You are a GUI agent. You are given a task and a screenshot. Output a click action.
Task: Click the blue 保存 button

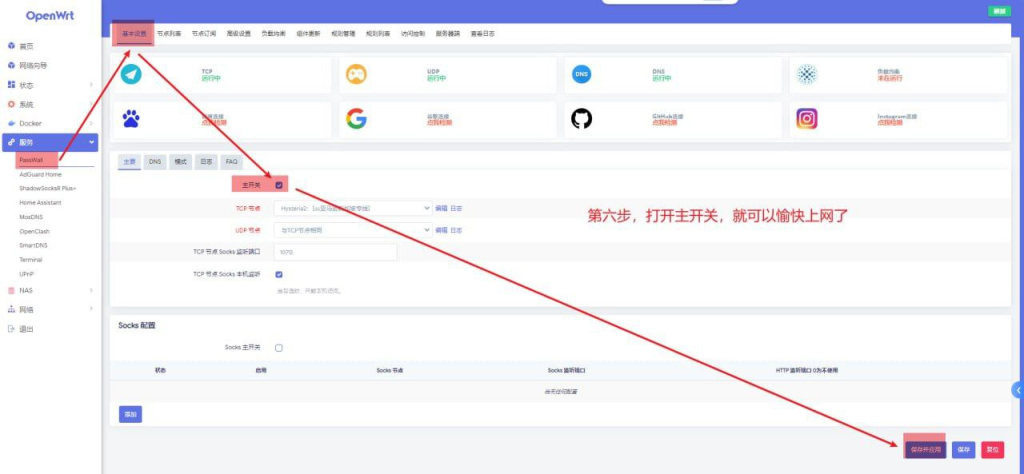click(963, 450)
